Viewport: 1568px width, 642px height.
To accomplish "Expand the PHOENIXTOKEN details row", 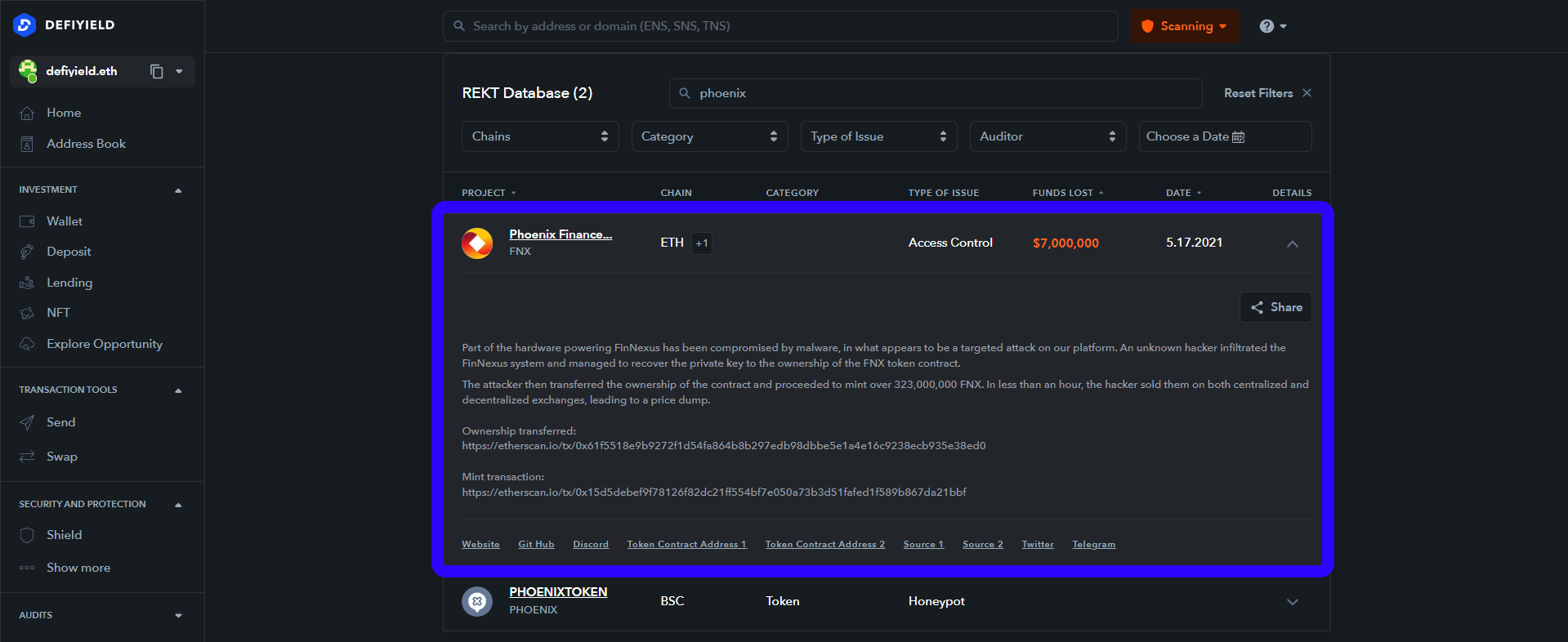I will [1293, 602].
